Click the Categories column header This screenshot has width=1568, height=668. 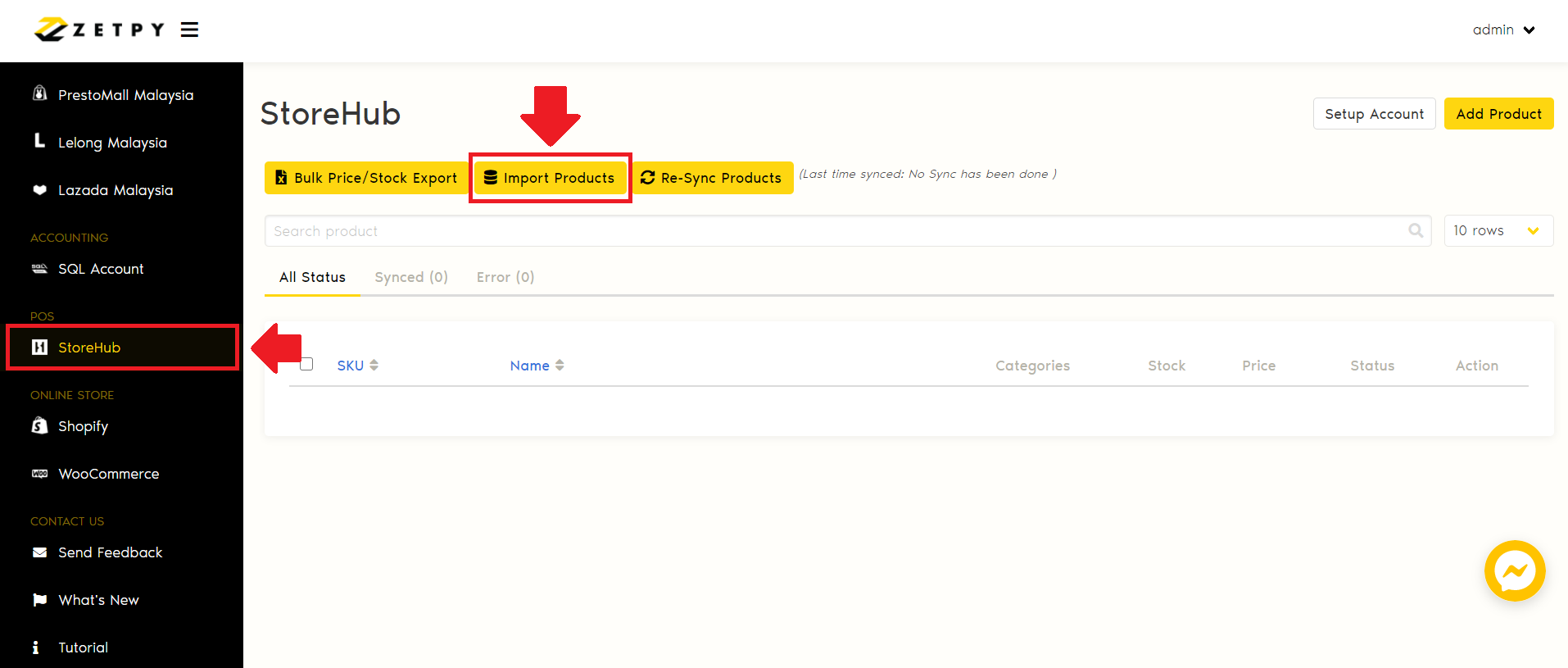click(1032, 366)
